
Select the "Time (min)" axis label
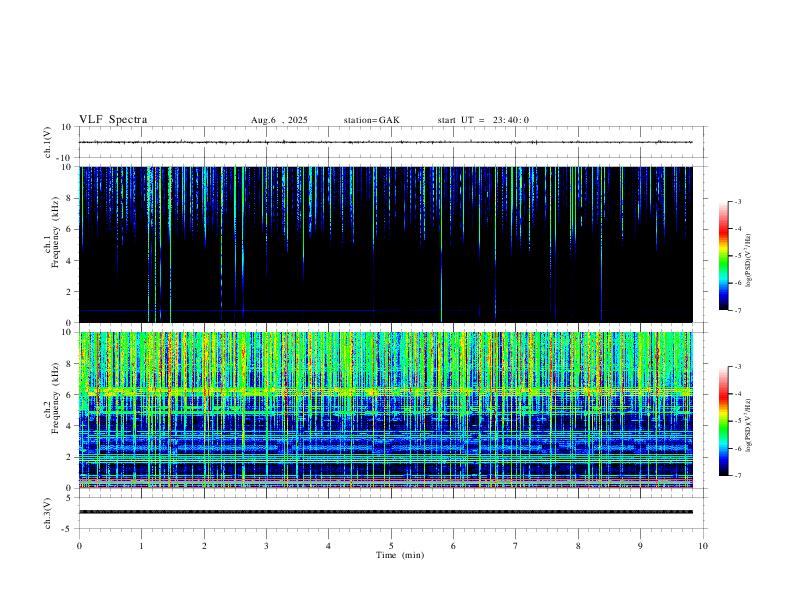point(400,555)
